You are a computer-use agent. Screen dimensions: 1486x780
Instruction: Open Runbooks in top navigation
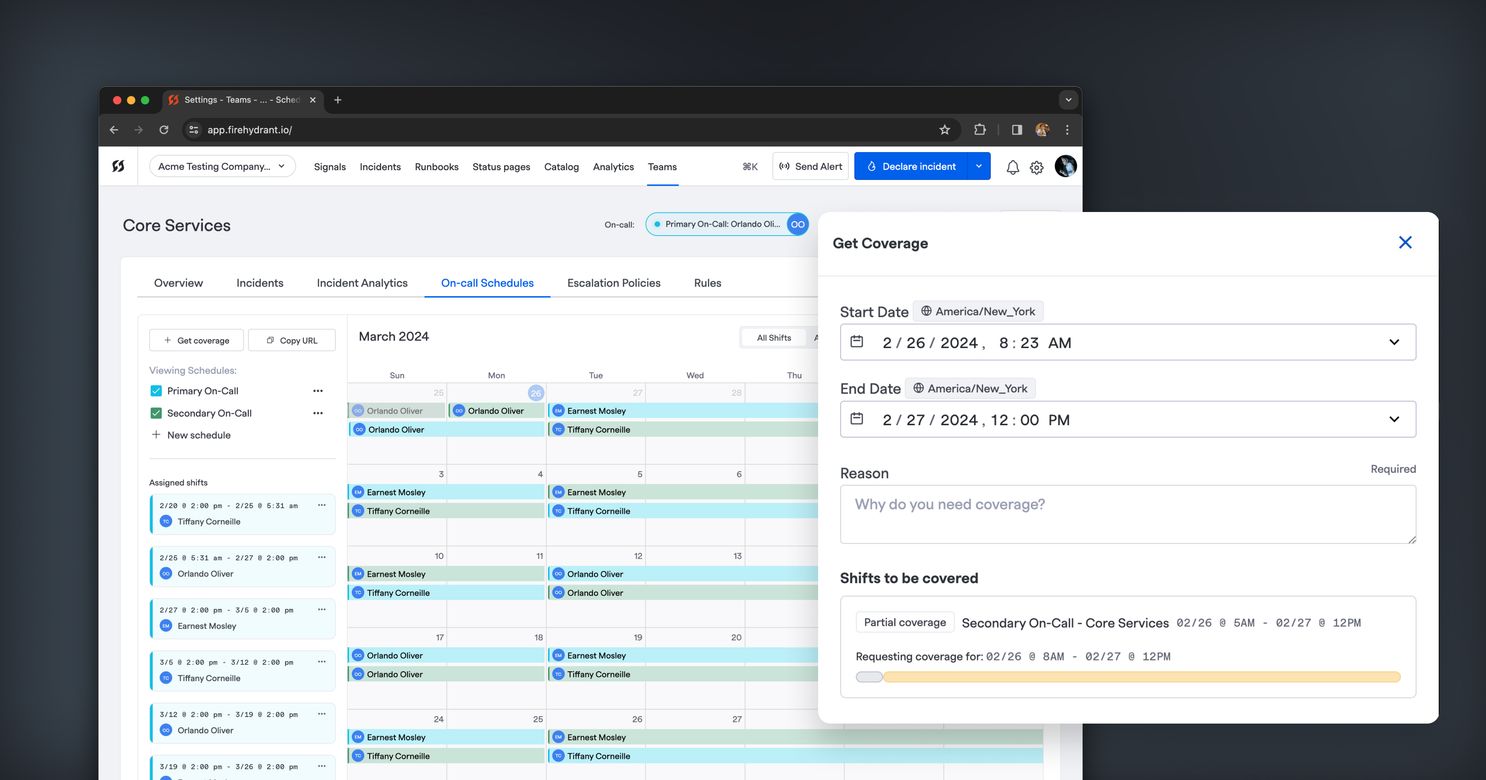click(x=437, y=167)
